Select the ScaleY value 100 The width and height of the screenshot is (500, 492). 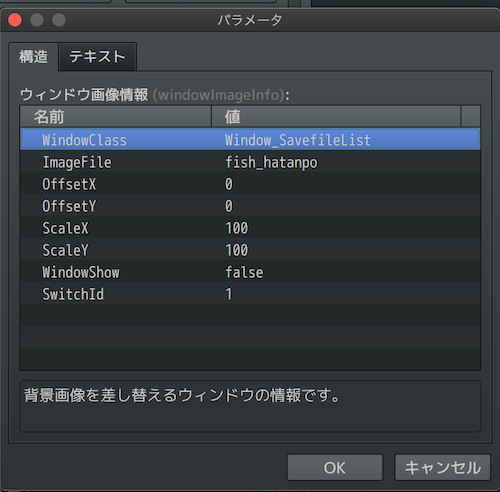237,250
